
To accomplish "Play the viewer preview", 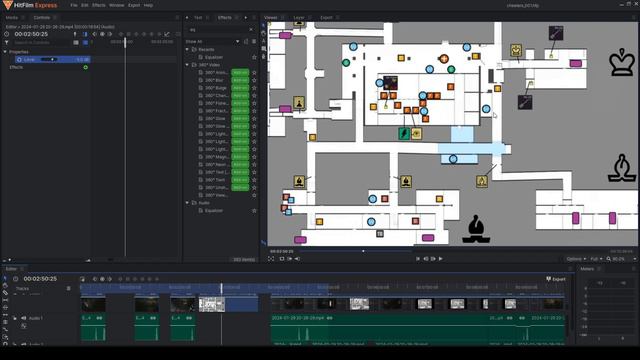I will (x=440, y=259).
